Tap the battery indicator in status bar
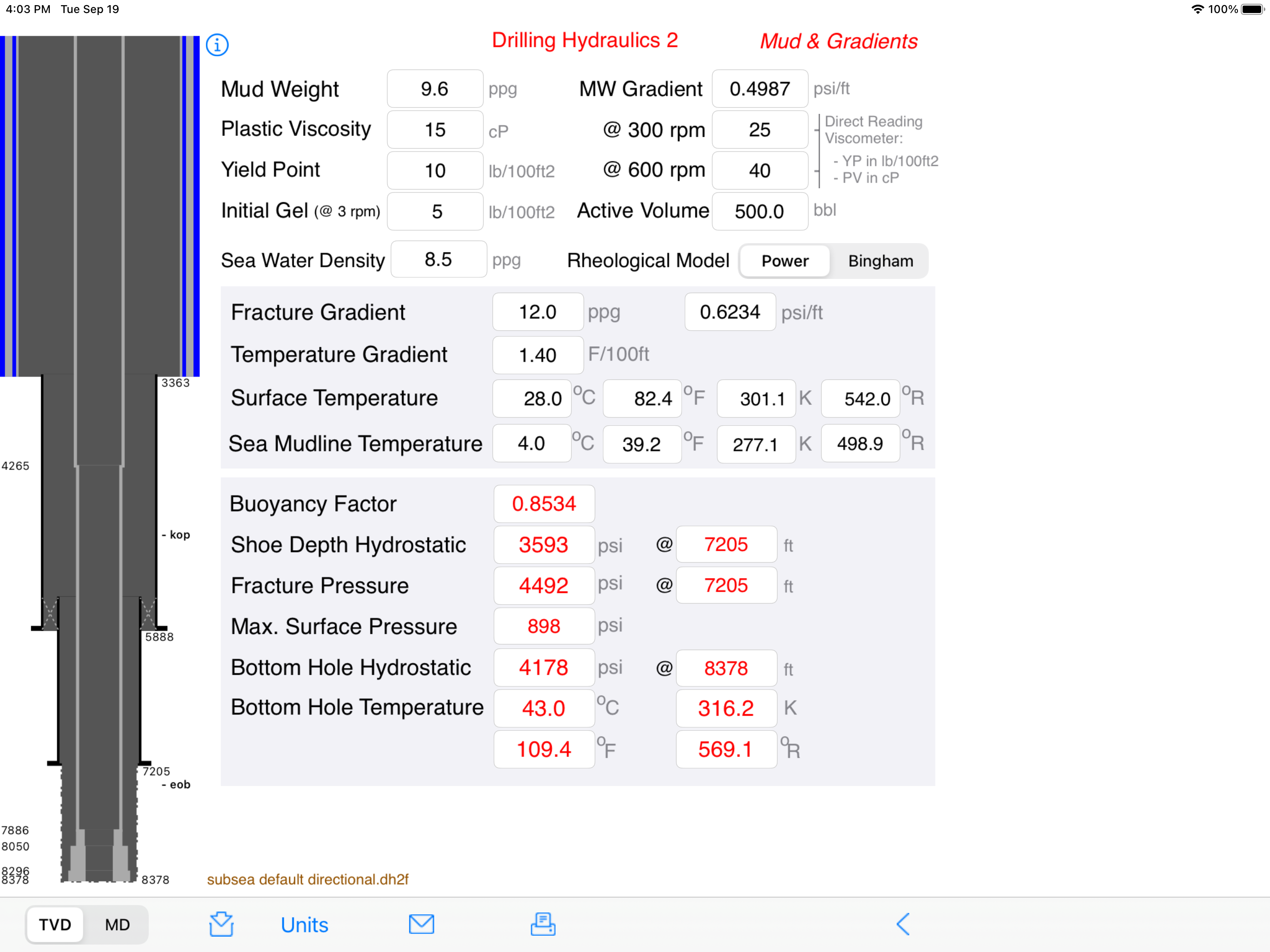Viewport: 1270px width, 952px height. tap(1252, 9)
